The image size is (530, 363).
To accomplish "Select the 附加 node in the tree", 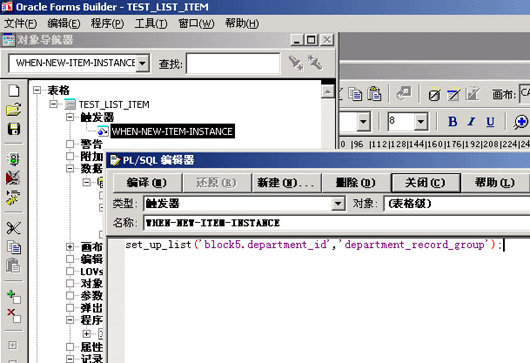I will pos(92,156).
